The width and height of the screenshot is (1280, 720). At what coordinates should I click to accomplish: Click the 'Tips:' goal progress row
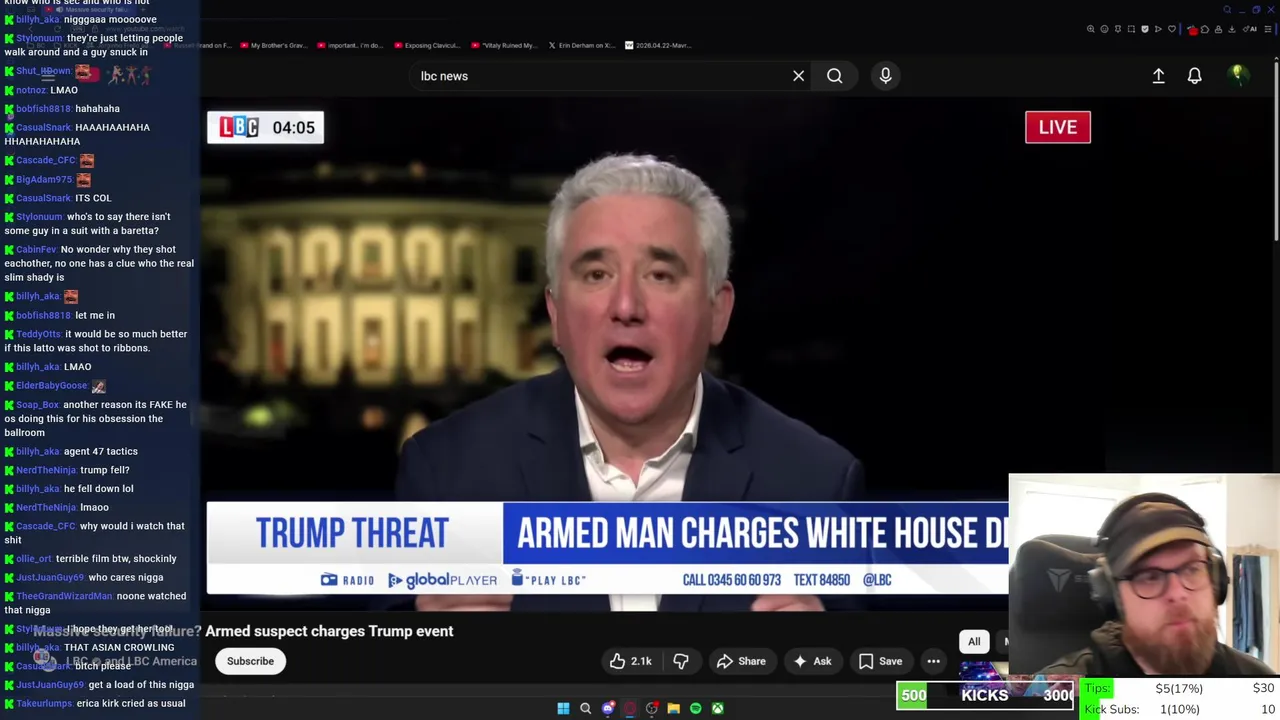1179,688
